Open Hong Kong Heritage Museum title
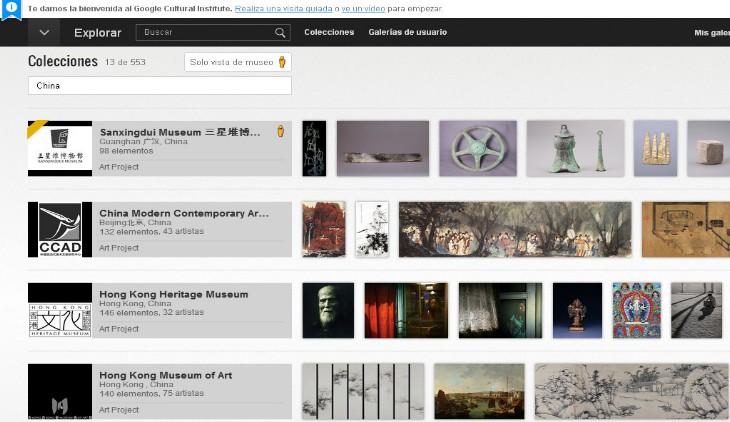 174,294
